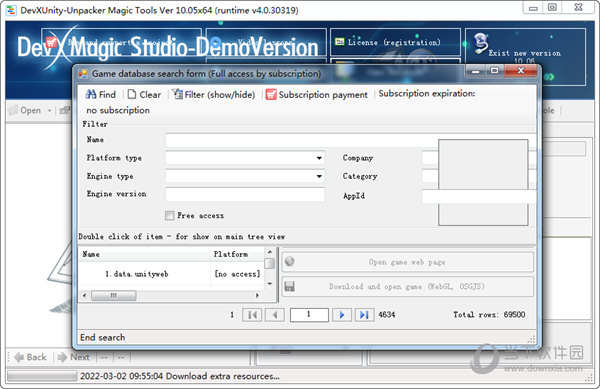Click the page number input box
600x389 pixels.
[309, 315]
